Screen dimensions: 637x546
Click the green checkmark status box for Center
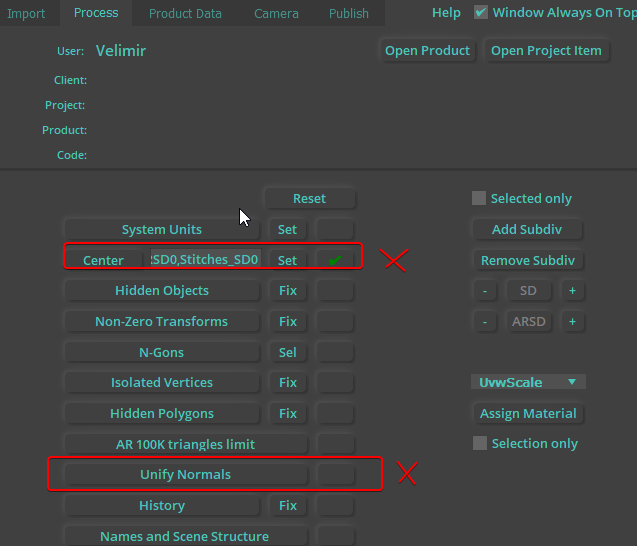click(x=335, y=260)
